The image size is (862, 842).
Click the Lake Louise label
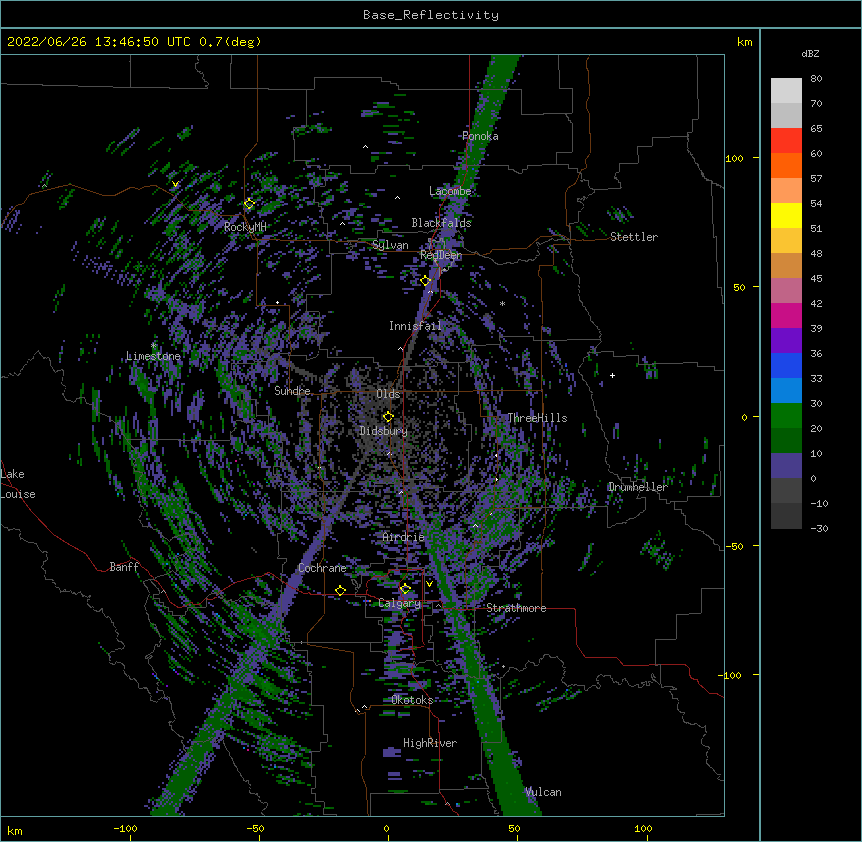18,484
